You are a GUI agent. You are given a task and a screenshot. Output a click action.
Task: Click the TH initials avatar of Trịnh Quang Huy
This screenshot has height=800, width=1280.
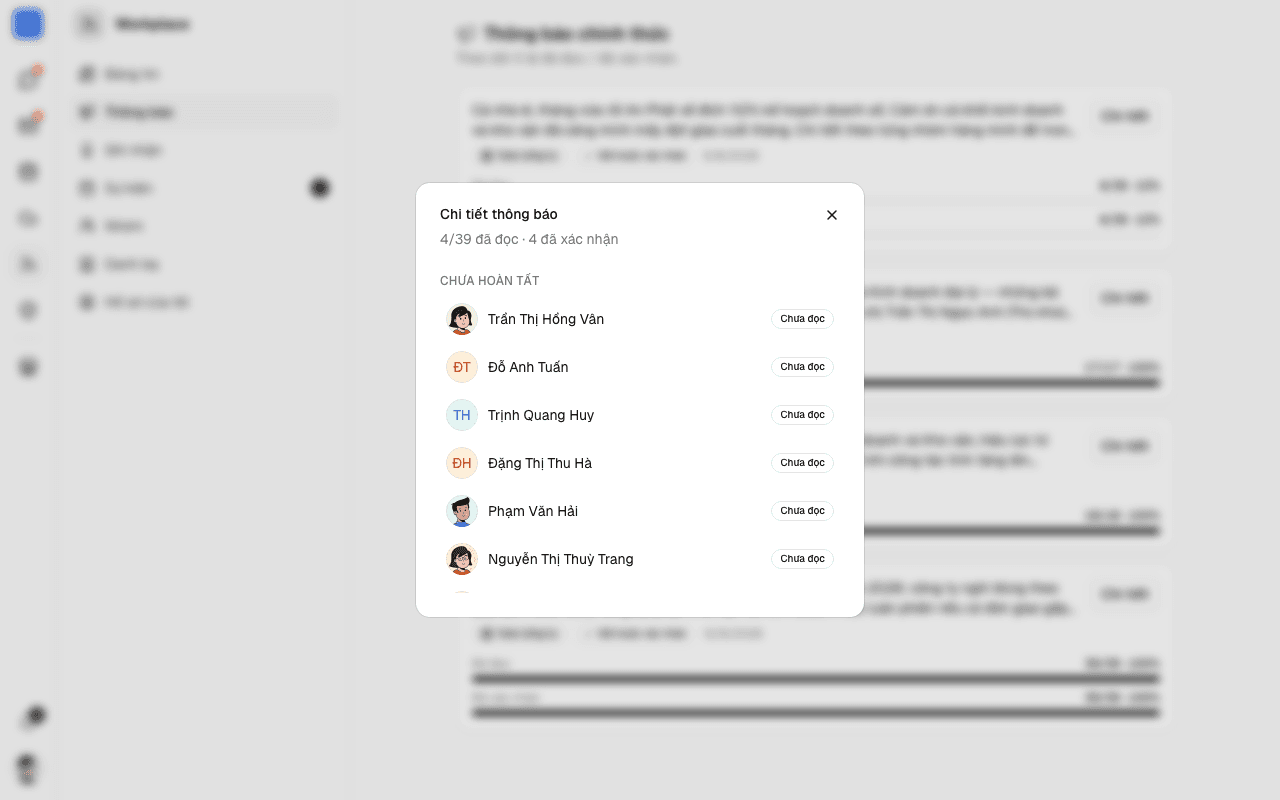click(462, 415)
